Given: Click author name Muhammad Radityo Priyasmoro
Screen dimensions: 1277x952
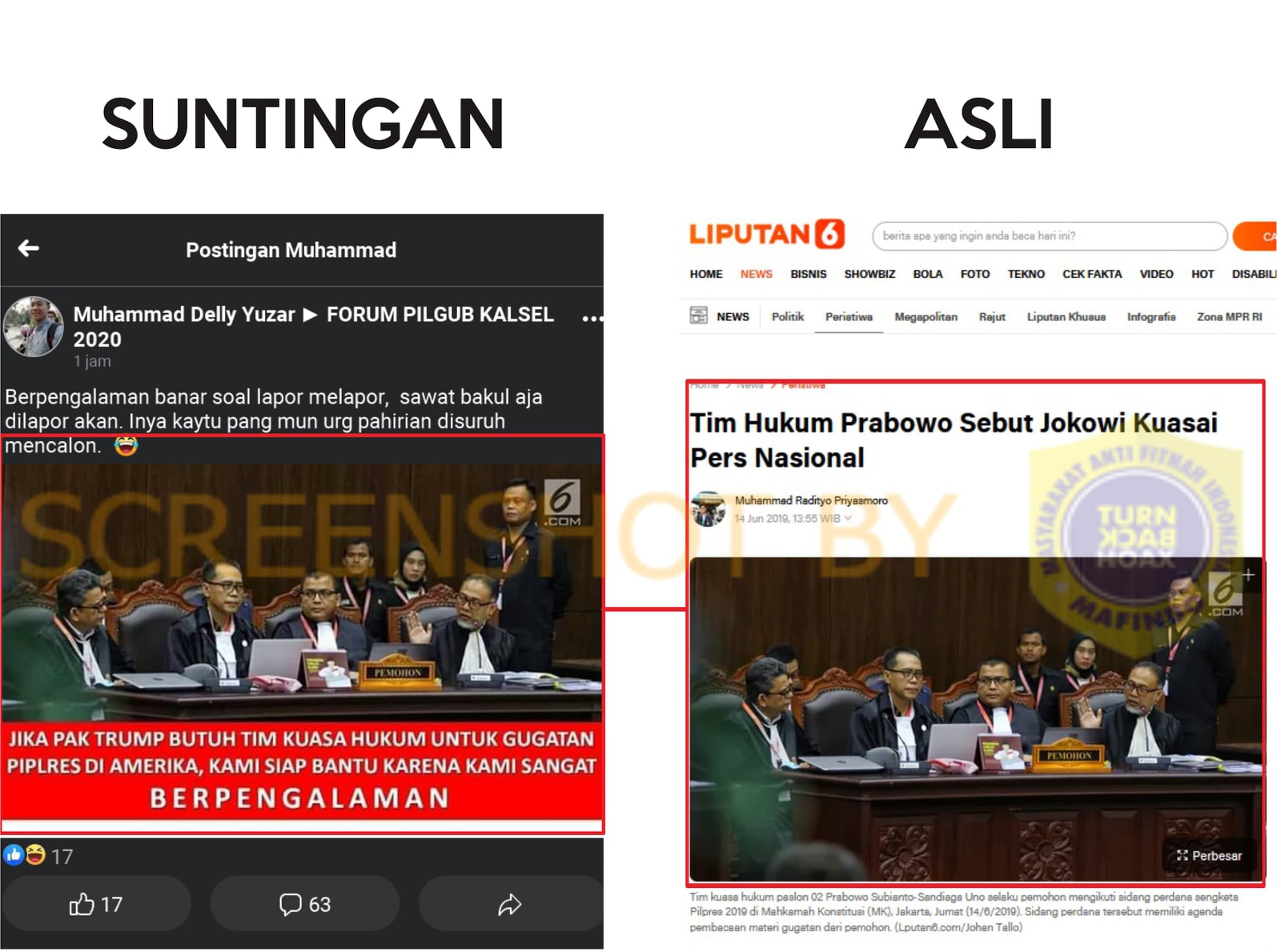Looking at the screenshot, I should (811, 500).
